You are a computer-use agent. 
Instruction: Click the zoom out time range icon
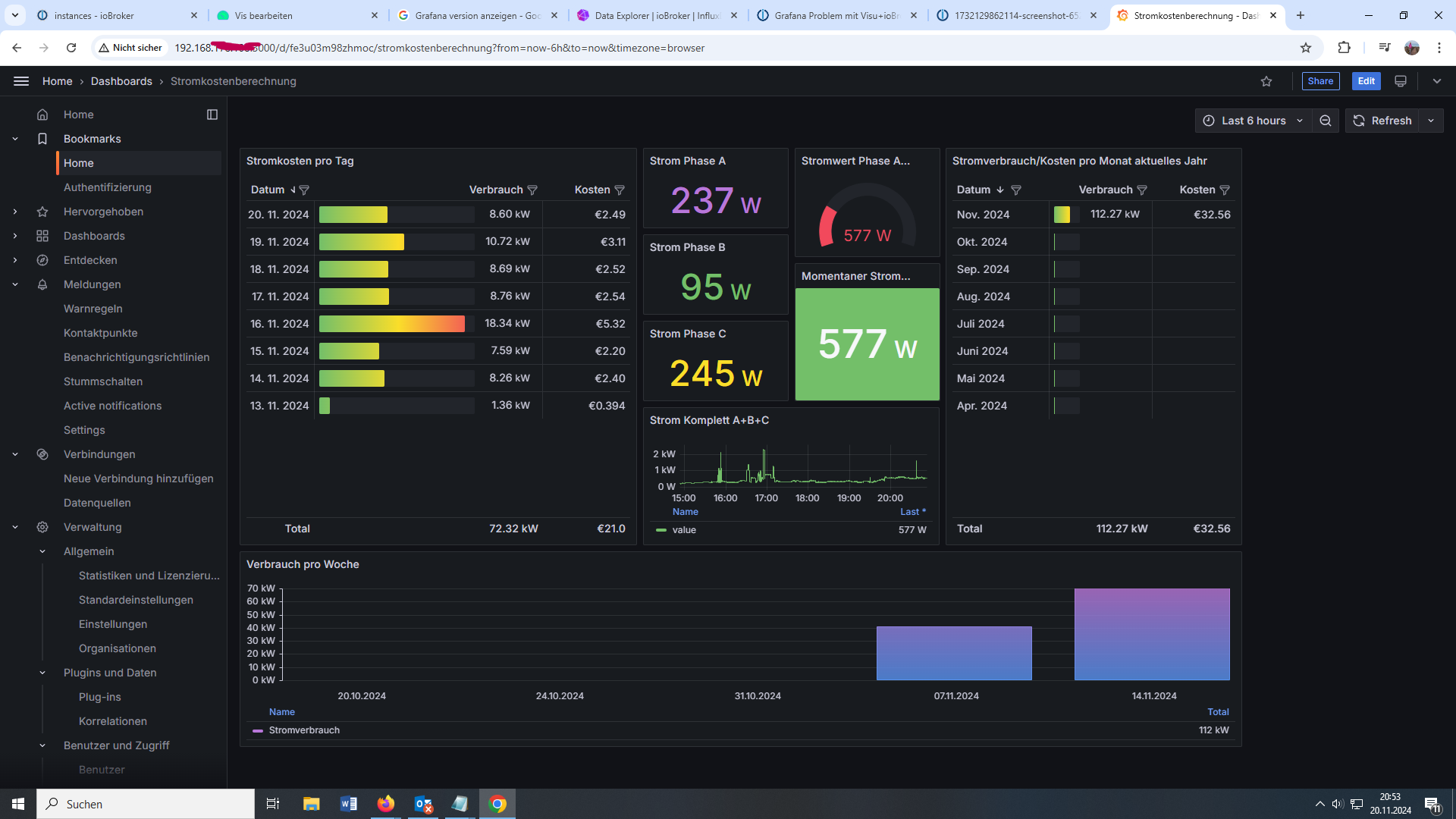click(1326, 121)
